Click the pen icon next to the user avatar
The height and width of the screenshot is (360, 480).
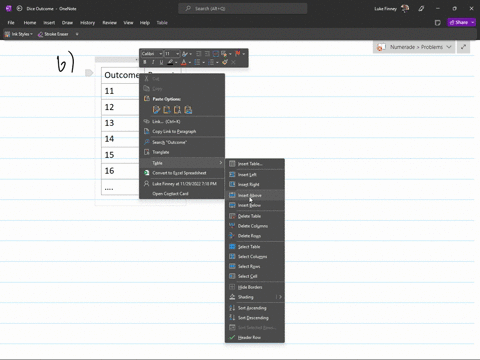click(x=421, y=9)
